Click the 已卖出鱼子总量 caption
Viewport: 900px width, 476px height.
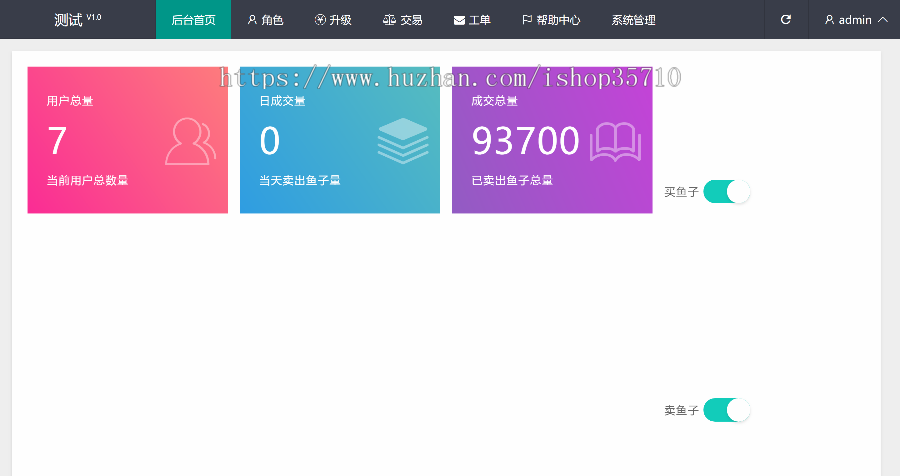point(512,180)
